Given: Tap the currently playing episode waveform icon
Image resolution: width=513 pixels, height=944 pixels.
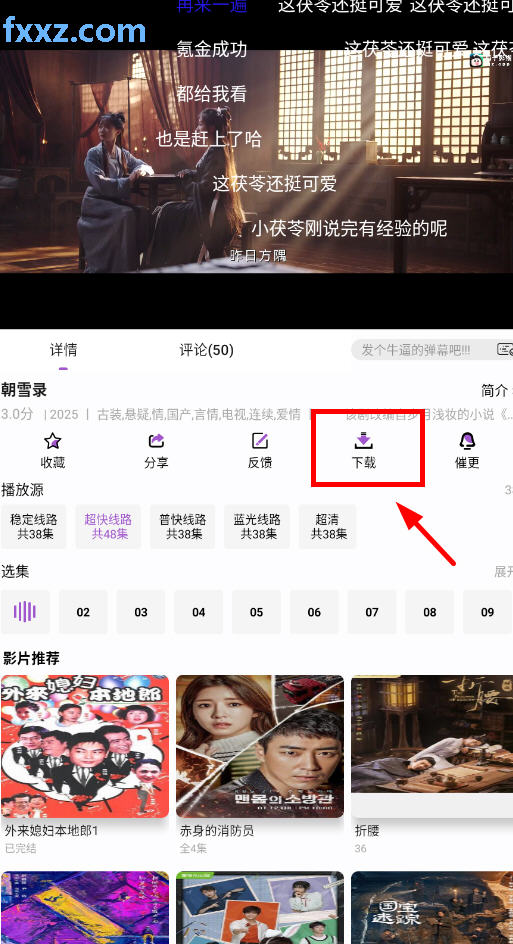Looking at the screenshot, I should tap(25, 612).
